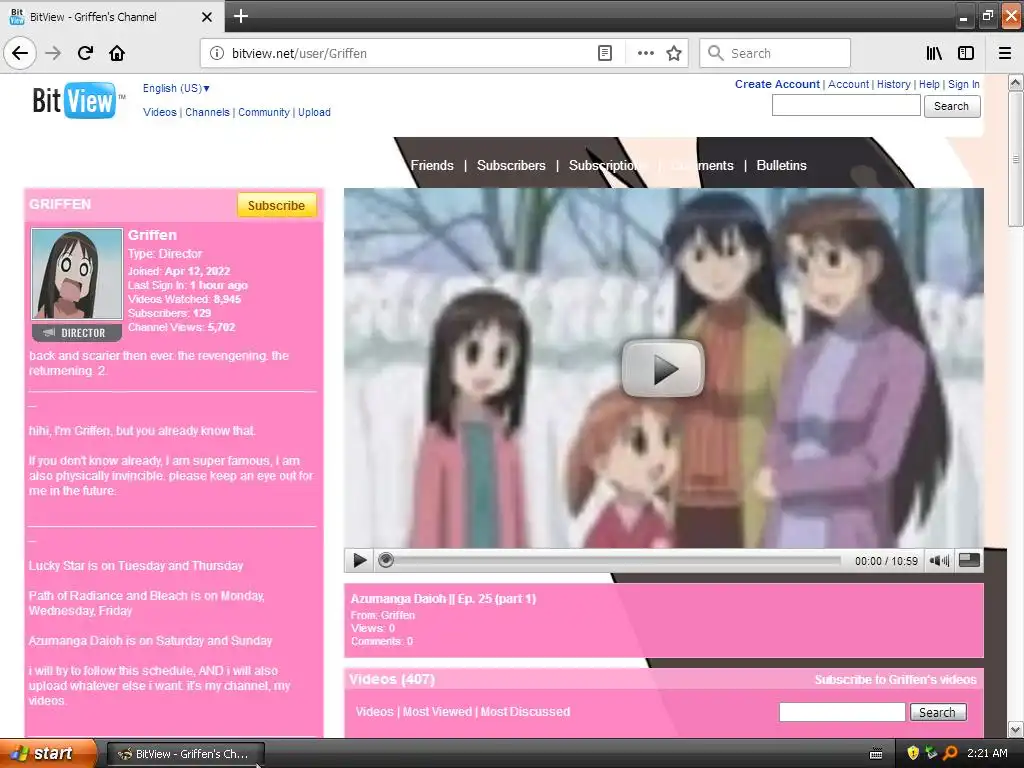Click the browser address bar URL
Screen dimensions: 1024x768
tap(299, 54)
